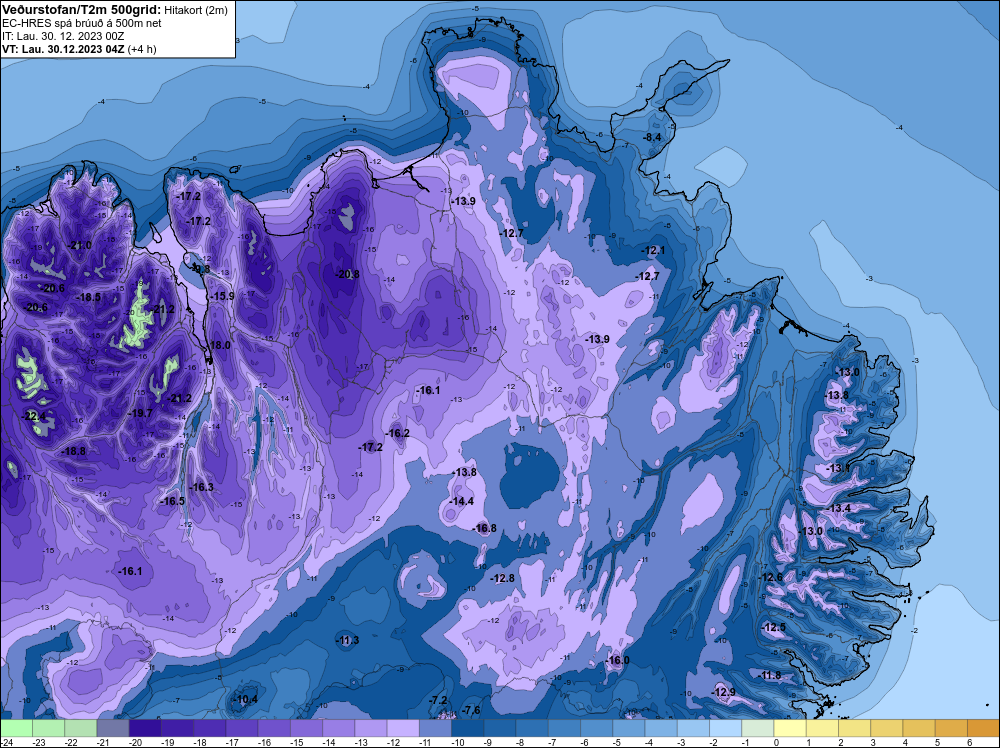This screenshot has height=748, width=1000.
Task: Click the -21.0 temperature reading
Action: click(x=80, y=246)
